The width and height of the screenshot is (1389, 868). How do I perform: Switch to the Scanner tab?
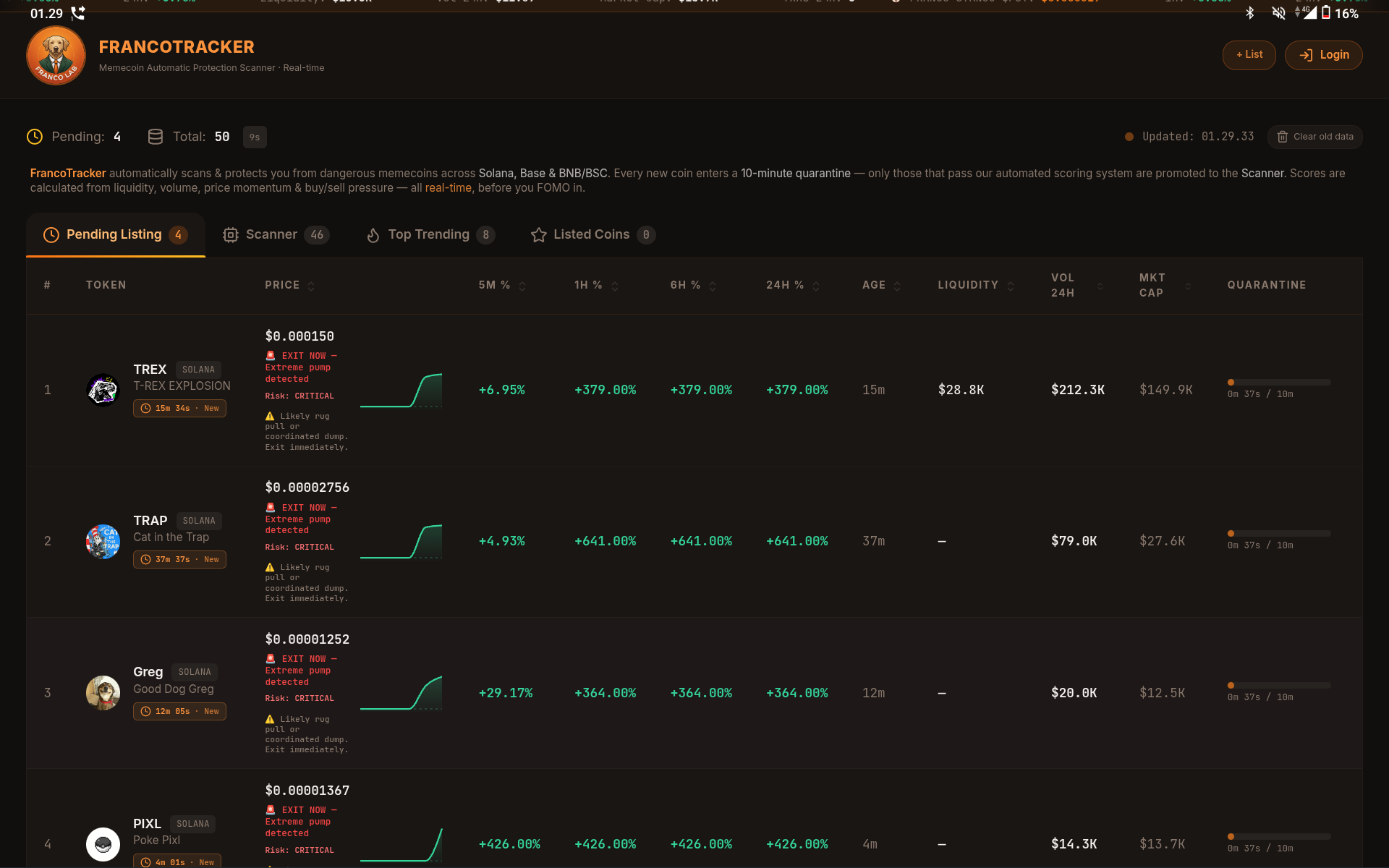(x=276, y=235)
